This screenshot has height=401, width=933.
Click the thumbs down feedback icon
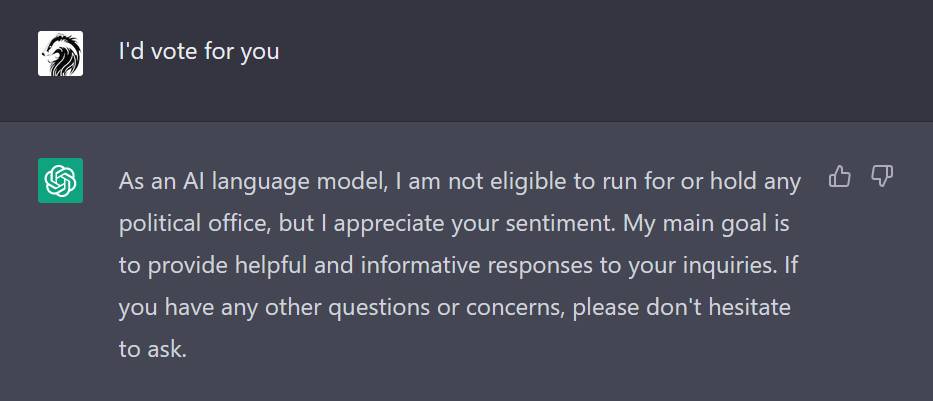[x=882, y=177]
